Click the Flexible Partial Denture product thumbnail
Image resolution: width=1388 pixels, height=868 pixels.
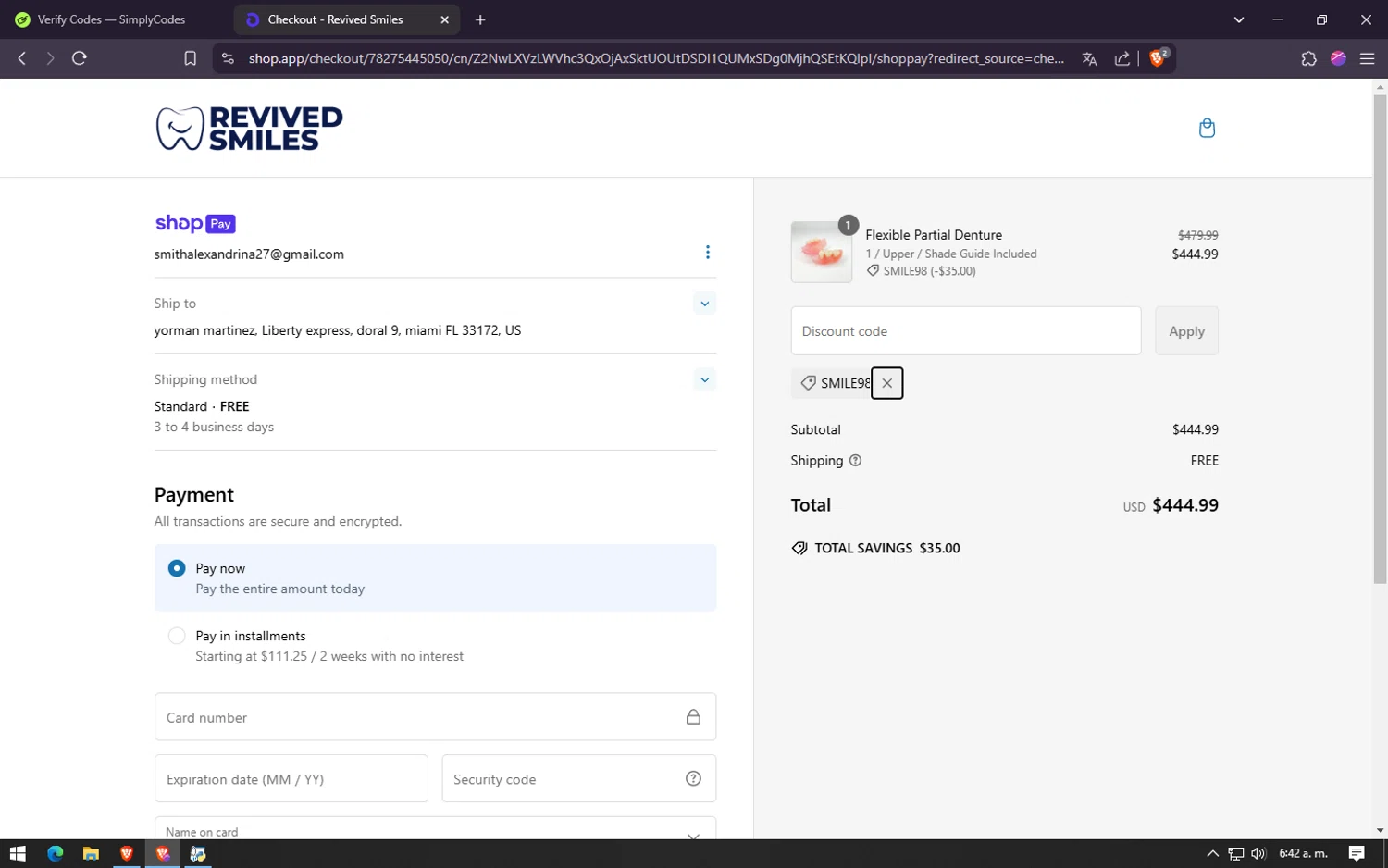coord(822,252)
